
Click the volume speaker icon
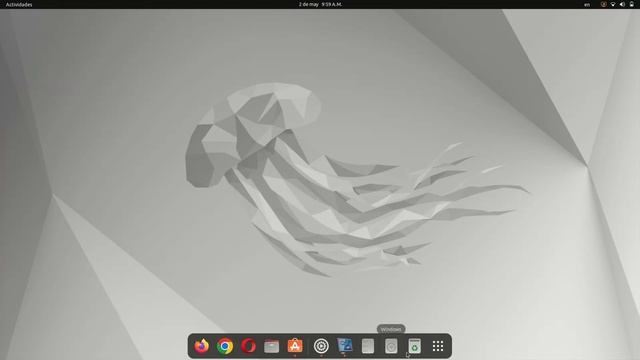tap(622, 4)
